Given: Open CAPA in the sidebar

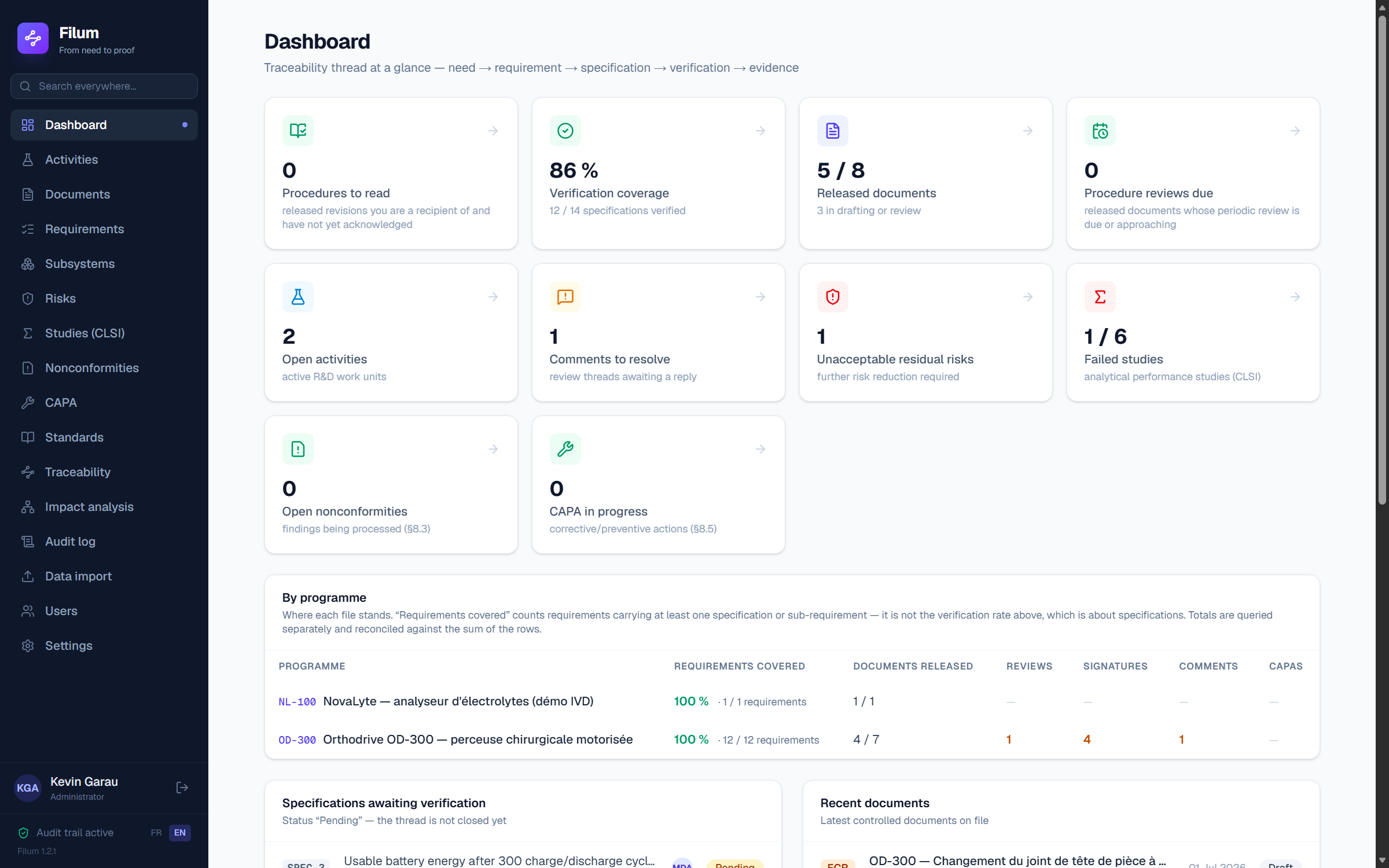Looking at the screenshot, I should pyautogui.click(x=104, y=403).
